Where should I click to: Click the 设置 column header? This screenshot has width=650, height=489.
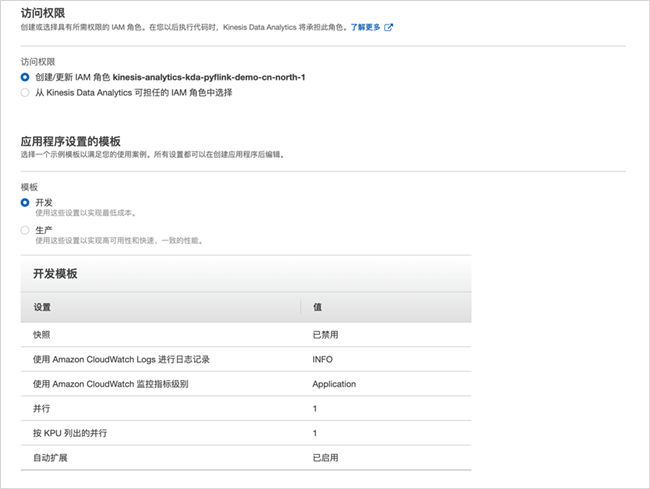42,307
